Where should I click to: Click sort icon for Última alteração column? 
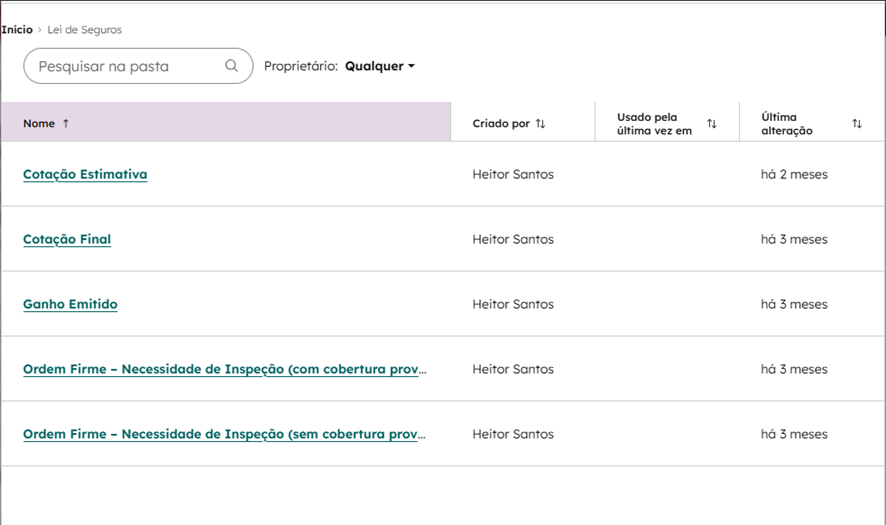coord(857,124)
